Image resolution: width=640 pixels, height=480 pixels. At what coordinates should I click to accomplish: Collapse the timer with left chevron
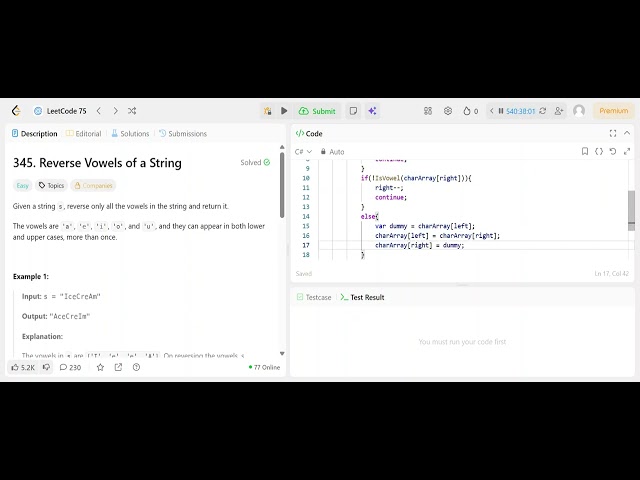tap(491, 111)
